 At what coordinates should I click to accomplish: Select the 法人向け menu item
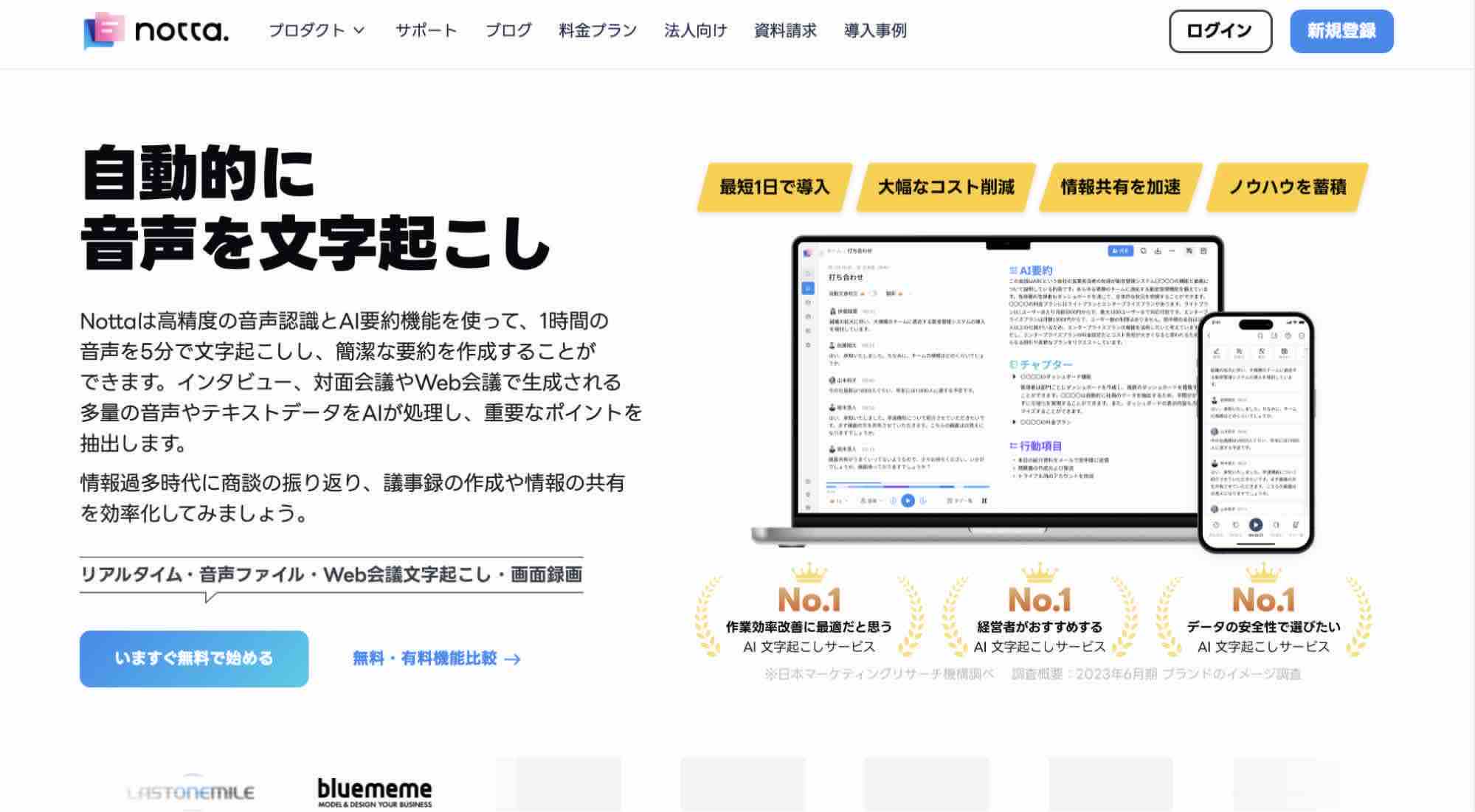pyautogui.click(x=695, y=30)
